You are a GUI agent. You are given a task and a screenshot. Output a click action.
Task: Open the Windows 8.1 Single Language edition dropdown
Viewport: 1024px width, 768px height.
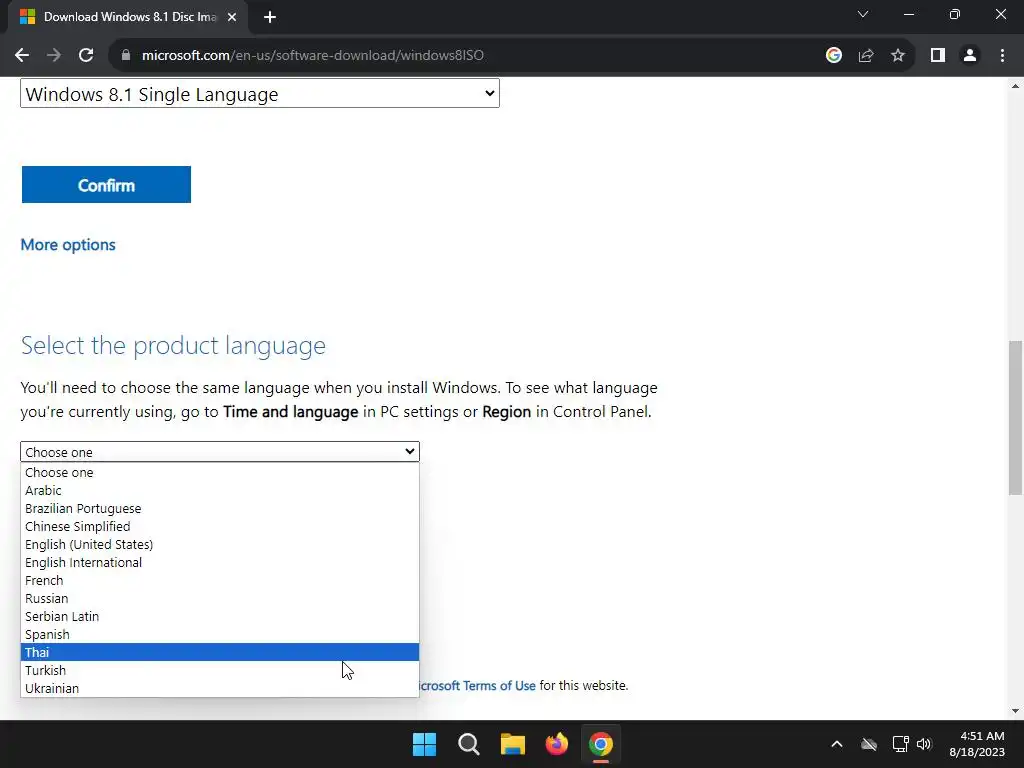tap(260, 93)
